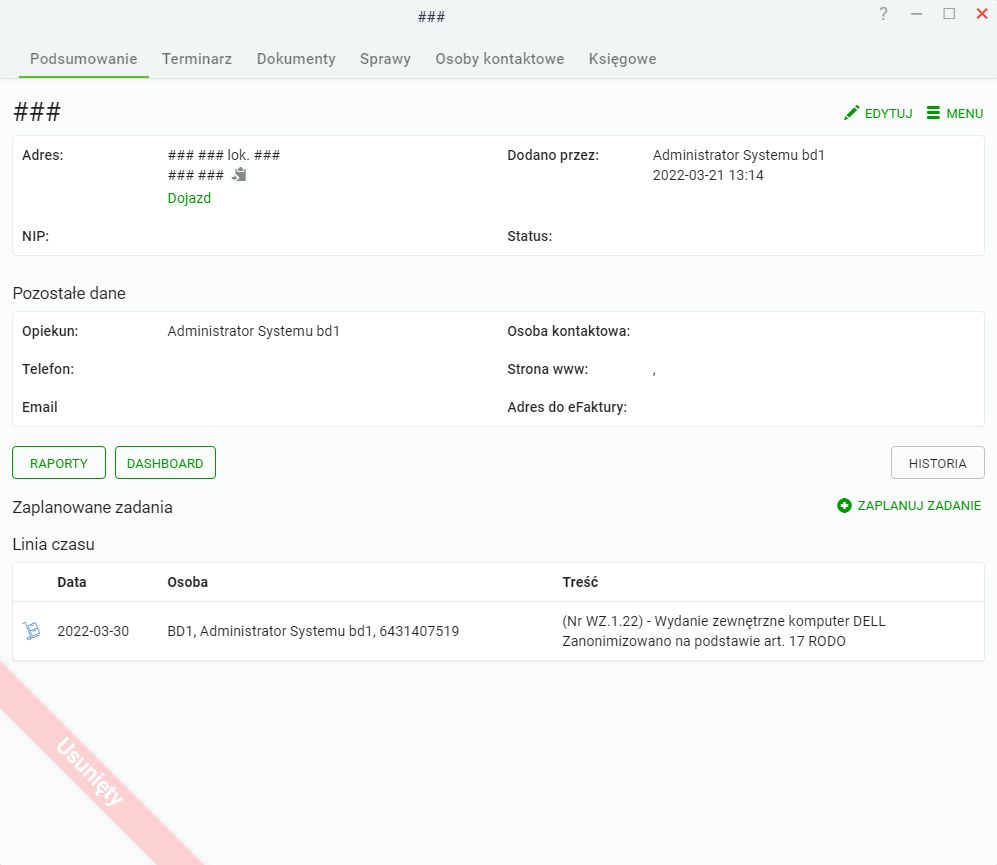Open the Dokumenty tab
This screenshot has height=865, width=997.
(296, 59)
